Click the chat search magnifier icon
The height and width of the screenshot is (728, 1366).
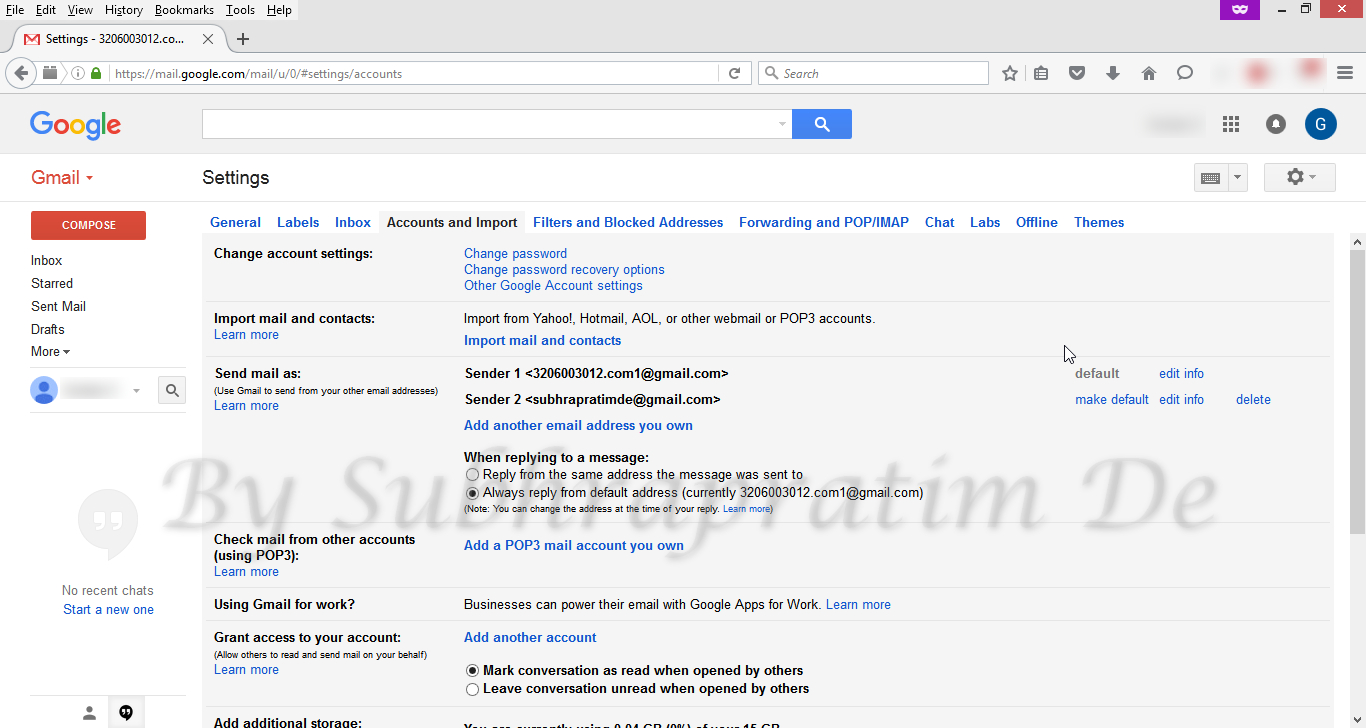coord(172,390)
